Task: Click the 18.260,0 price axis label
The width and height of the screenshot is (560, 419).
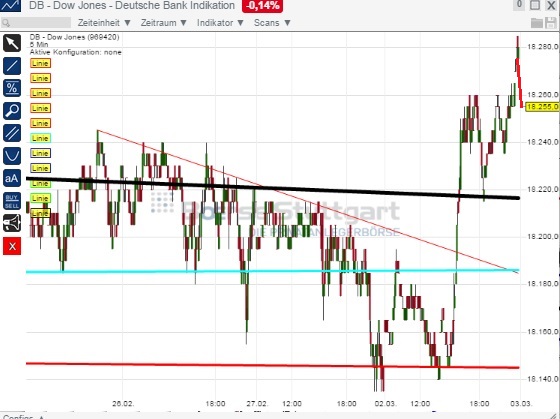Action: tap(542, 95)
